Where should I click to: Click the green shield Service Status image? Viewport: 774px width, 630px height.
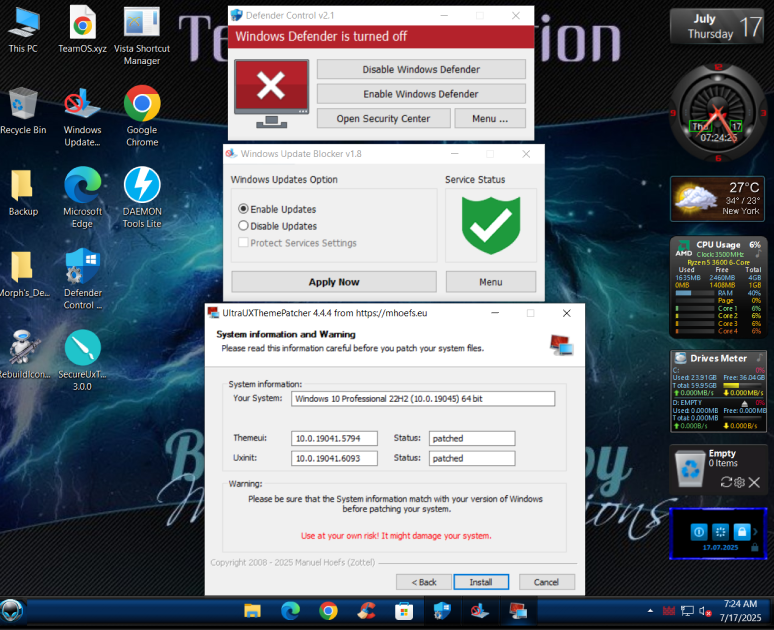[491, 225]
